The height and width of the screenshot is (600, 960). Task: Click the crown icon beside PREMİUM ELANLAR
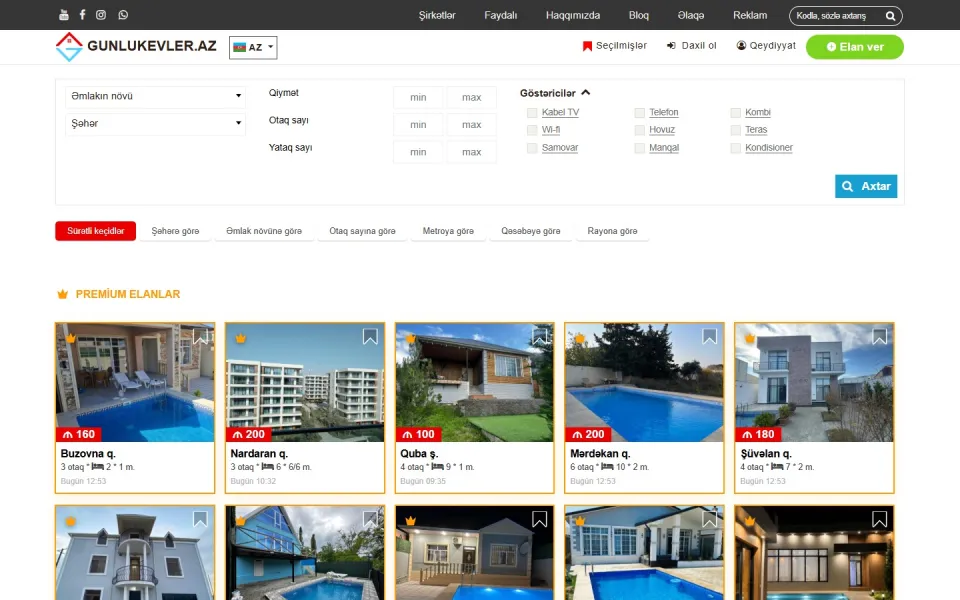[x=62, y=294]
